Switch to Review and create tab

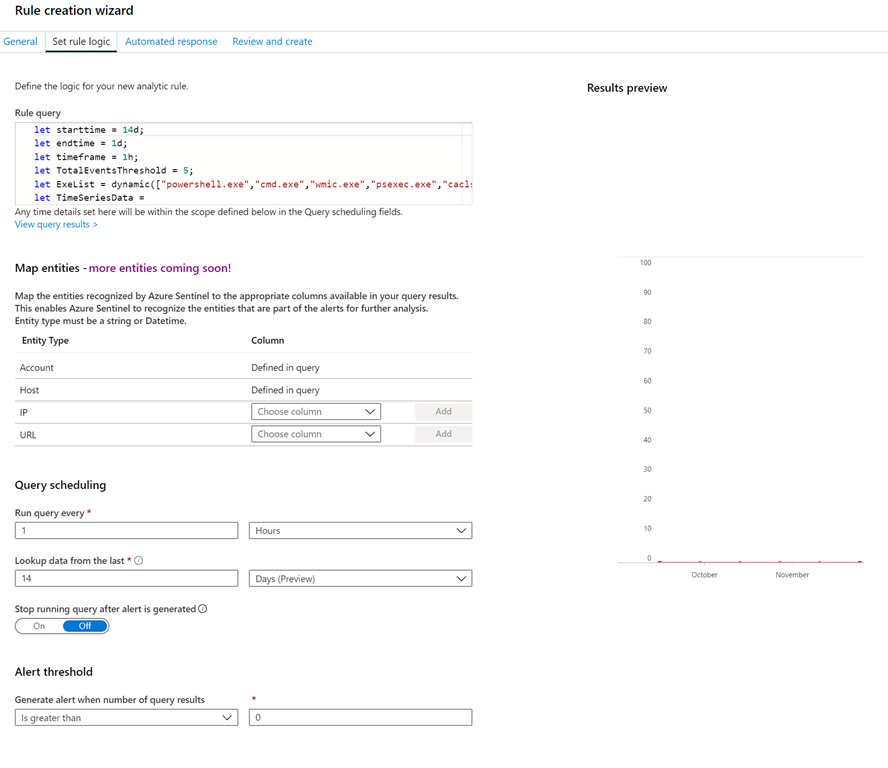point(272,42)
